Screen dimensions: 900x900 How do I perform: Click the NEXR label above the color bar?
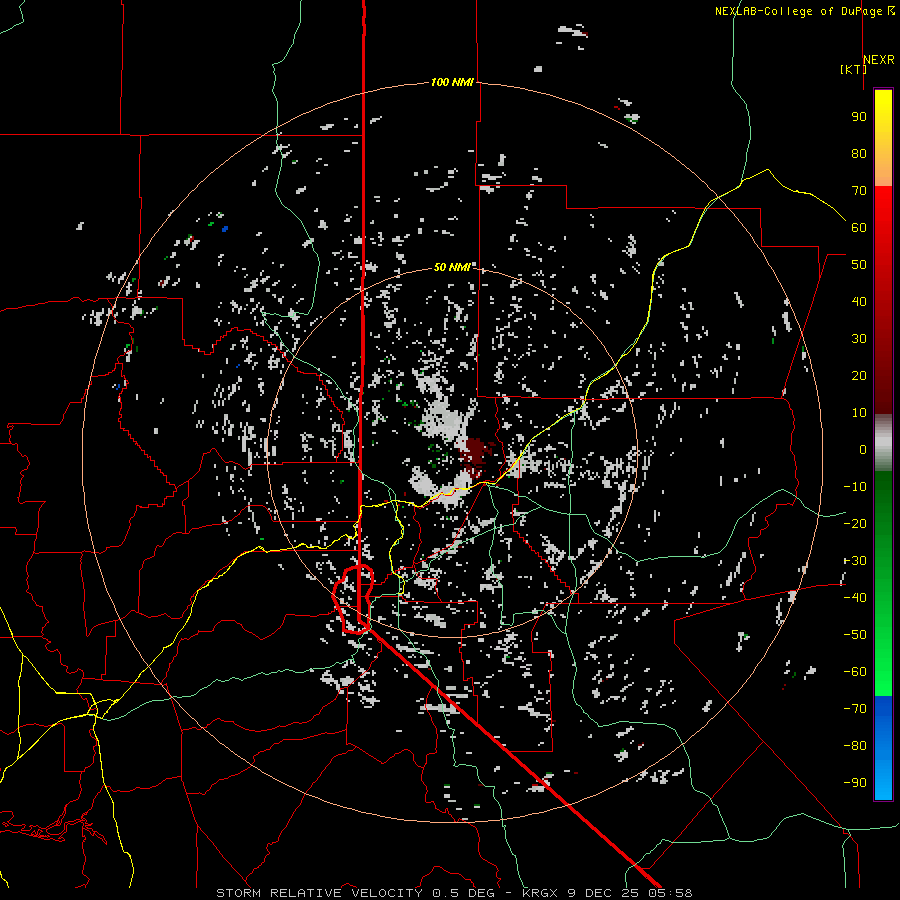[879, 60]
